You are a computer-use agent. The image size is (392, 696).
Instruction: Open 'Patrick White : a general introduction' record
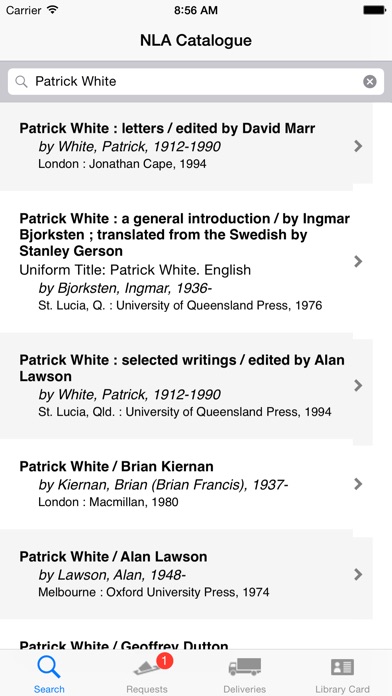tap(186, 262)
